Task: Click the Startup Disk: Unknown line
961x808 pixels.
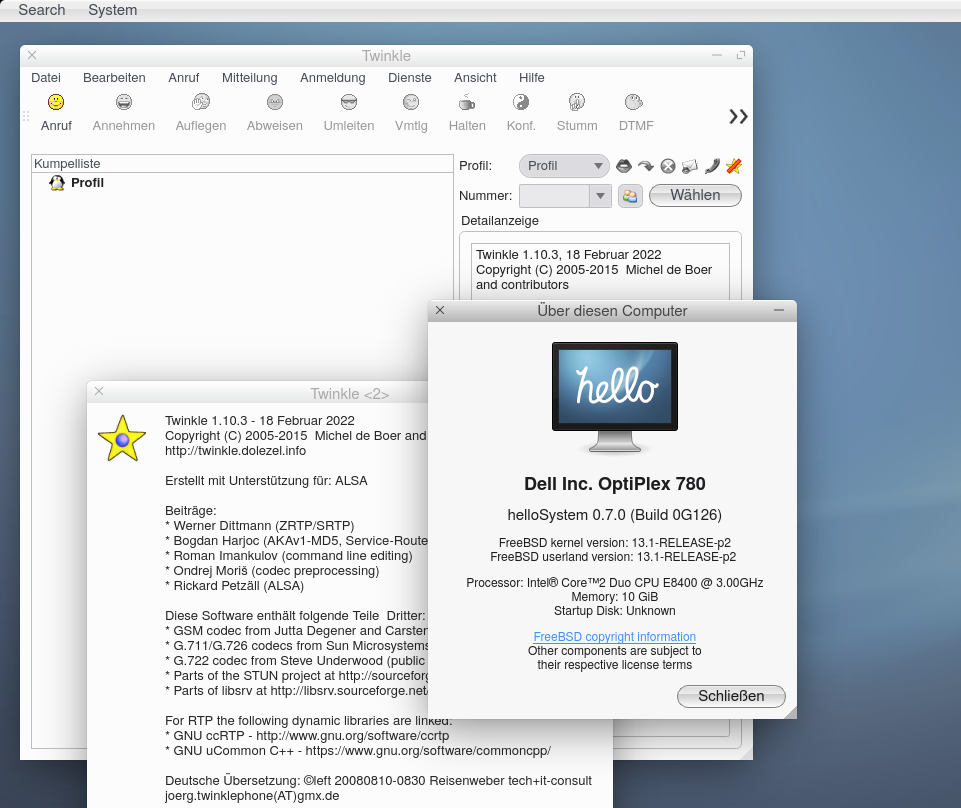Action: 615,611
